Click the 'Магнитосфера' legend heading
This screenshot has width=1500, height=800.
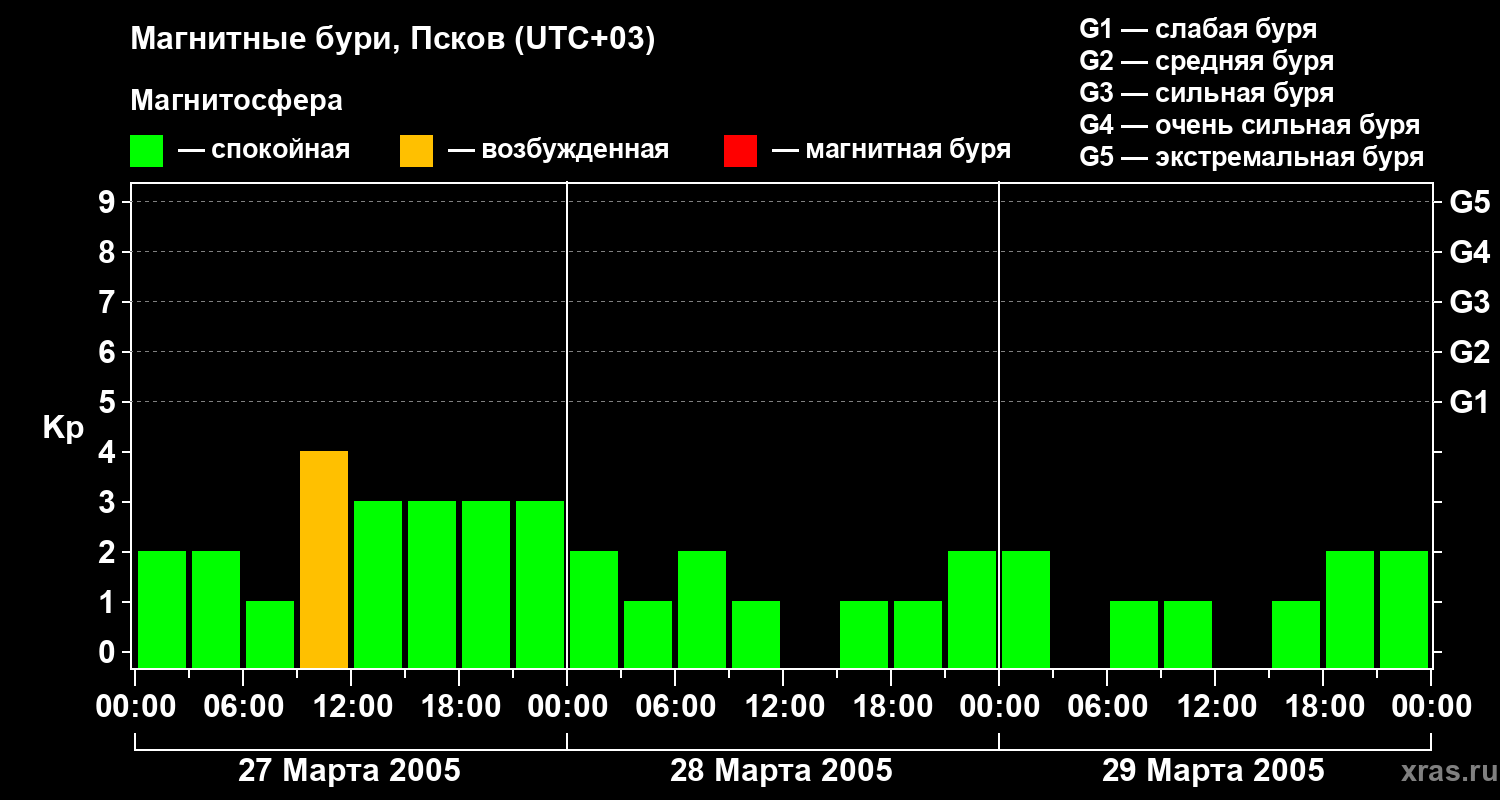pyautogui.click(x=237, y=101)
